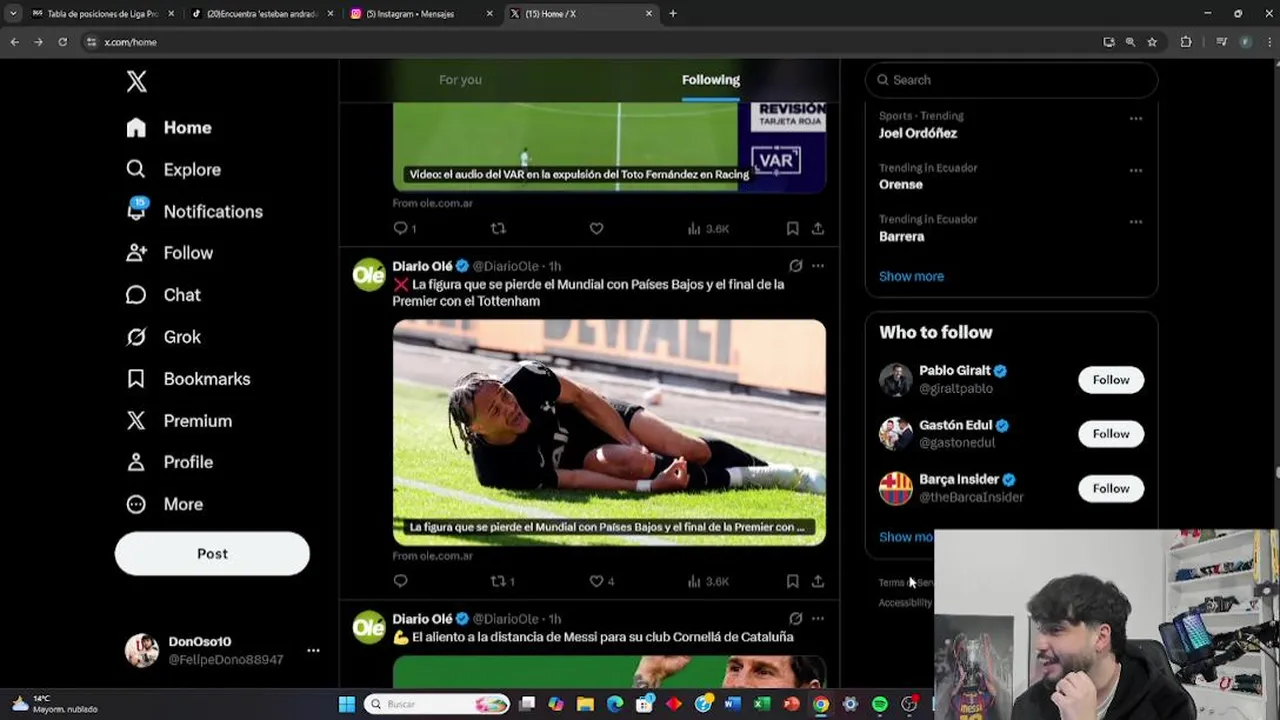Open more options on Messi post
This screenshot has width=1280, height=720.
coord(818,619)
